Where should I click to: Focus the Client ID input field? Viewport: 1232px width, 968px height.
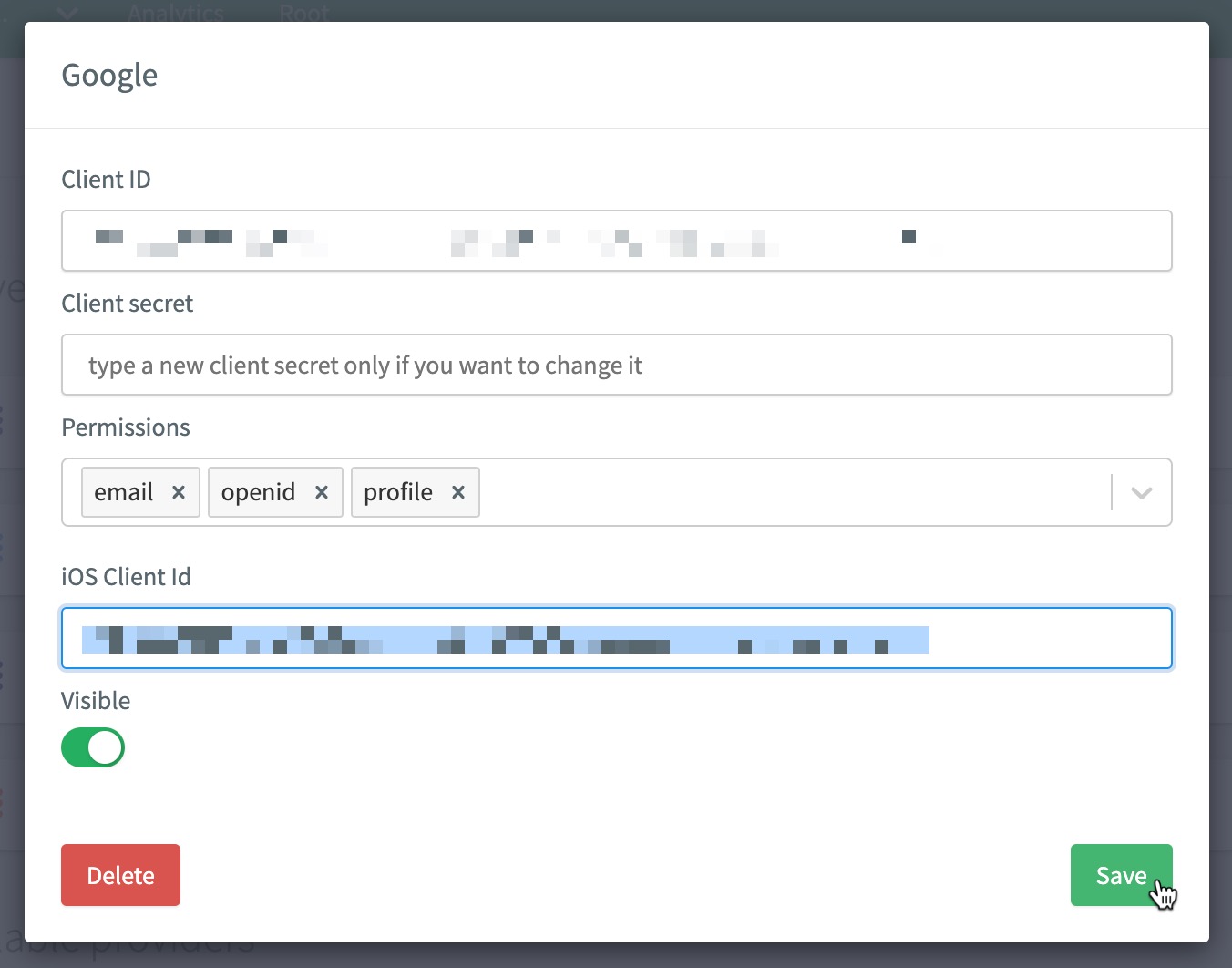pos(616,241)
